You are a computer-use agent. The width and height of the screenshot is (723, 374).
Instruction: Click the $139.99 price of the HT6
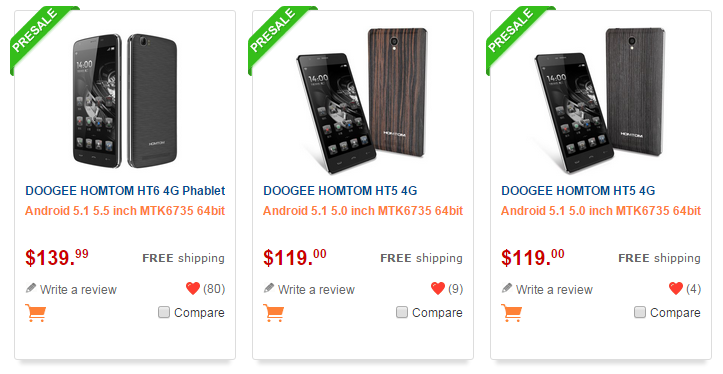click(57, 257)
